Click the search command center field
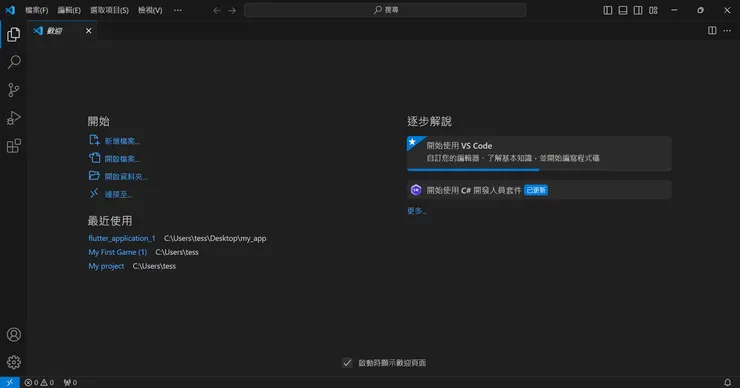 pyautogui.click(x=385, y=10)
